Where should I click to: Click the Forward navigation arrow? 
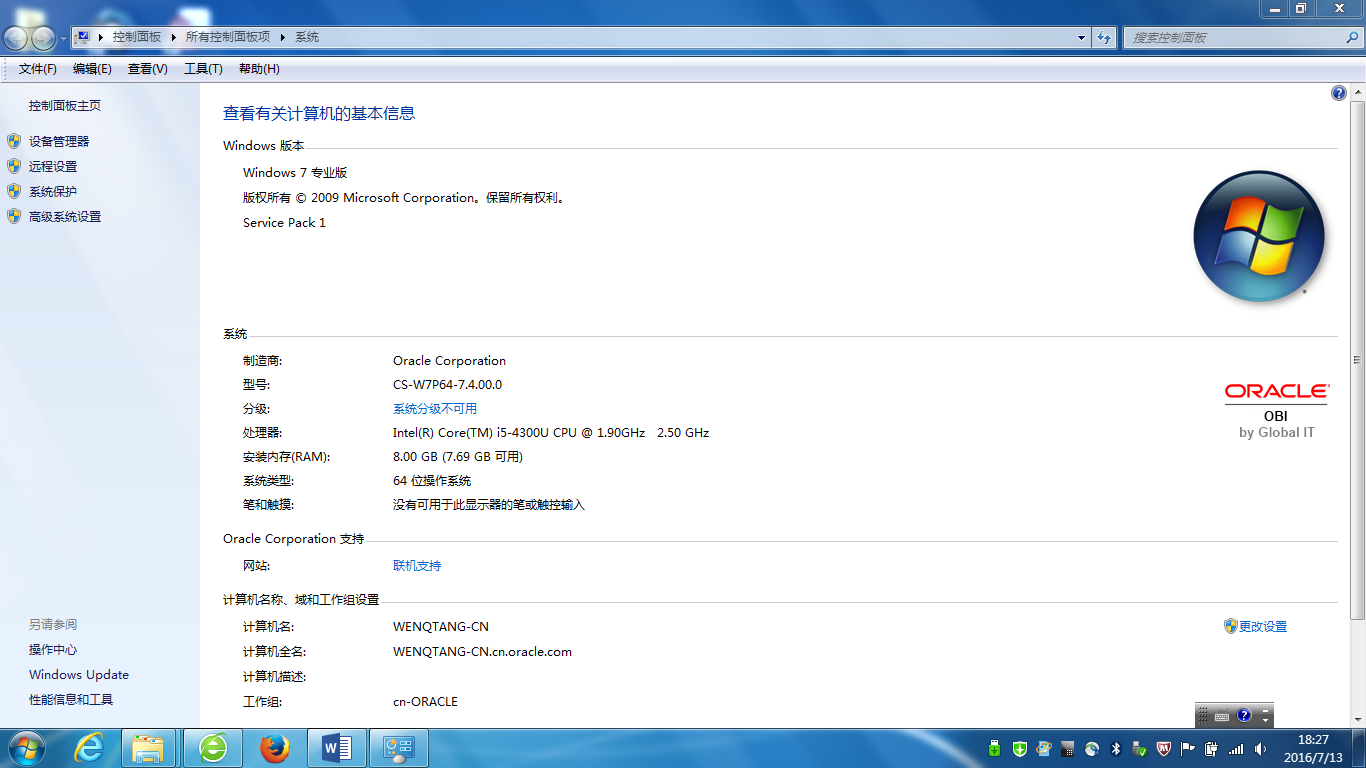pyautogui.click(x=43, y=38)
